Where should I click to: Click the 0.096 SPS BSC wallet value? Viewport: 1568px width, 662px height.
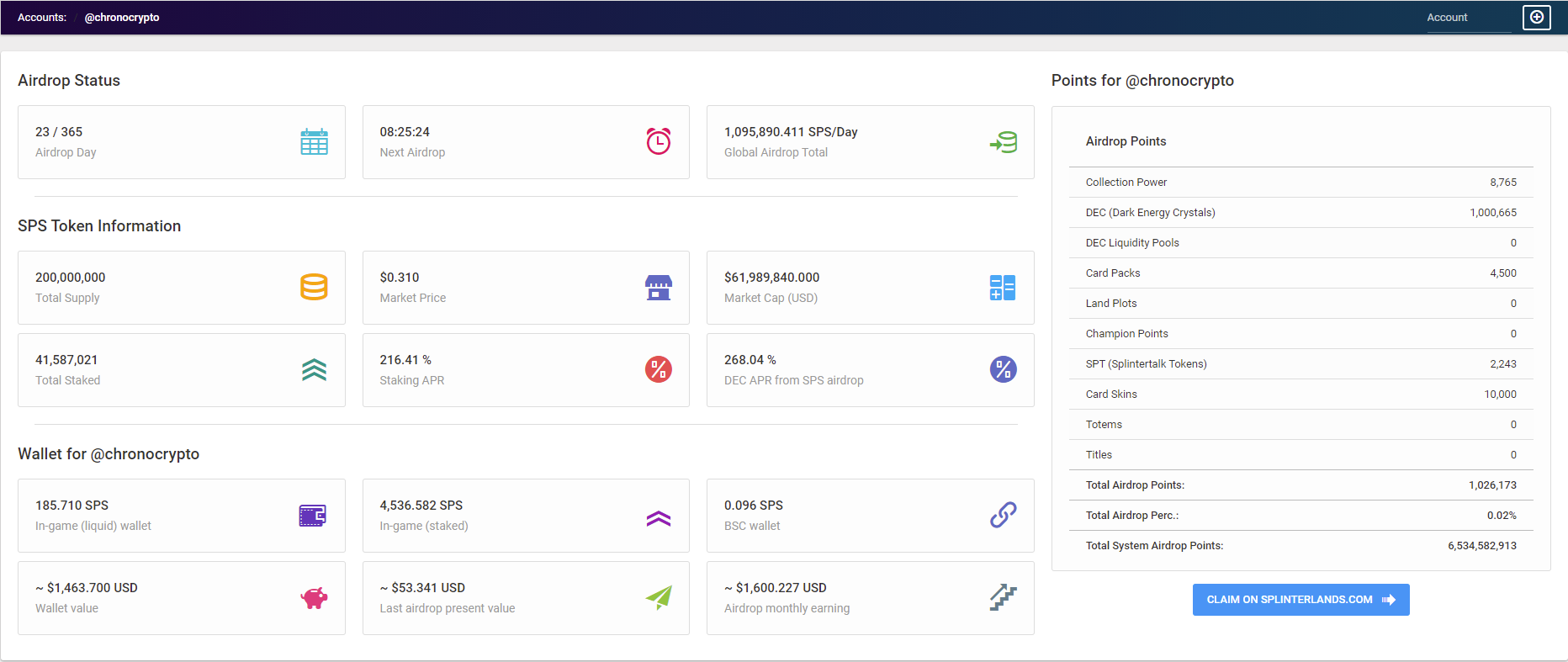[754, 506]
